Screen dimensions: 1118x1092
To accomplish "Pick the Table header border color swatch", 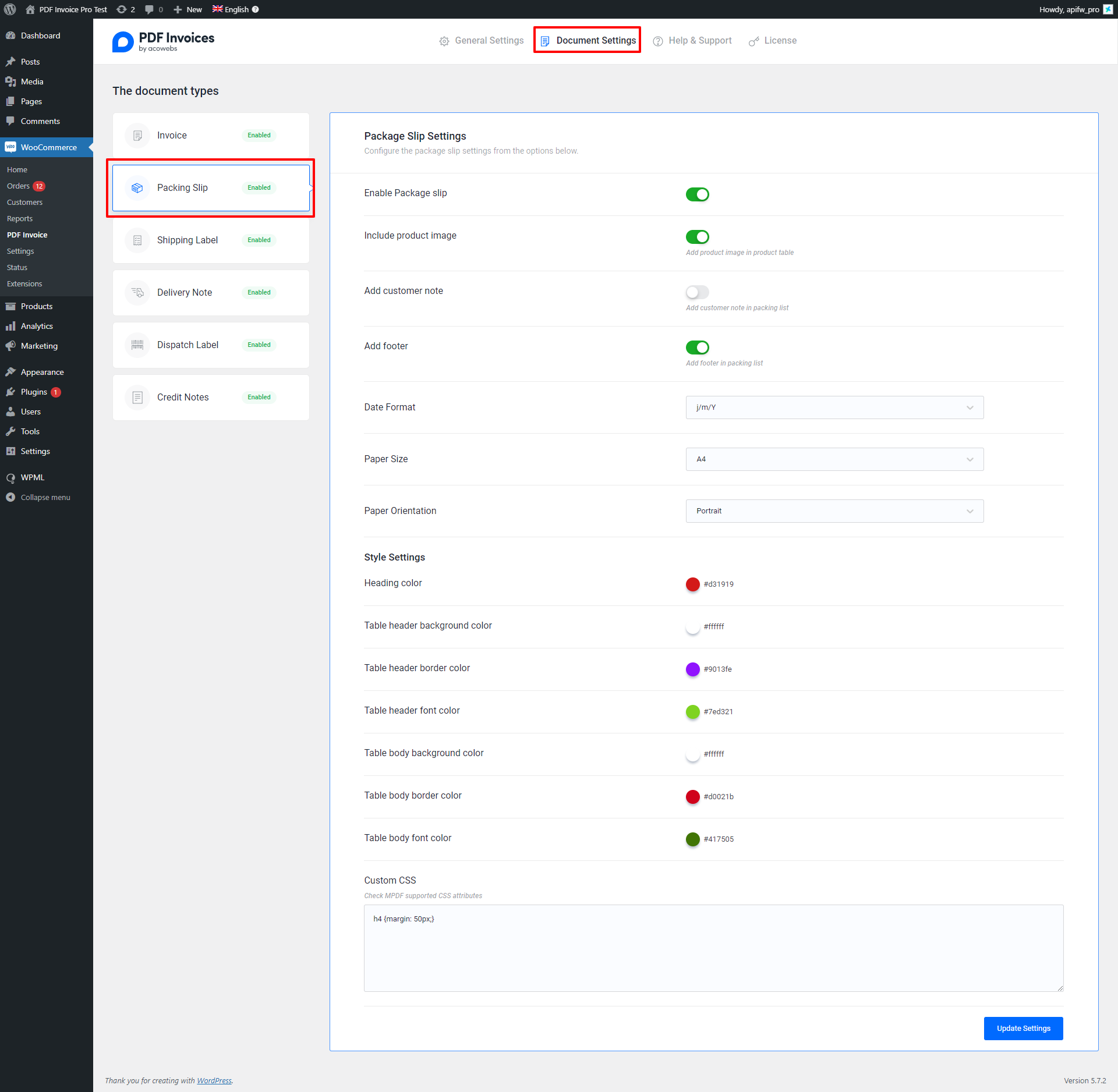I will coord(692,669).
